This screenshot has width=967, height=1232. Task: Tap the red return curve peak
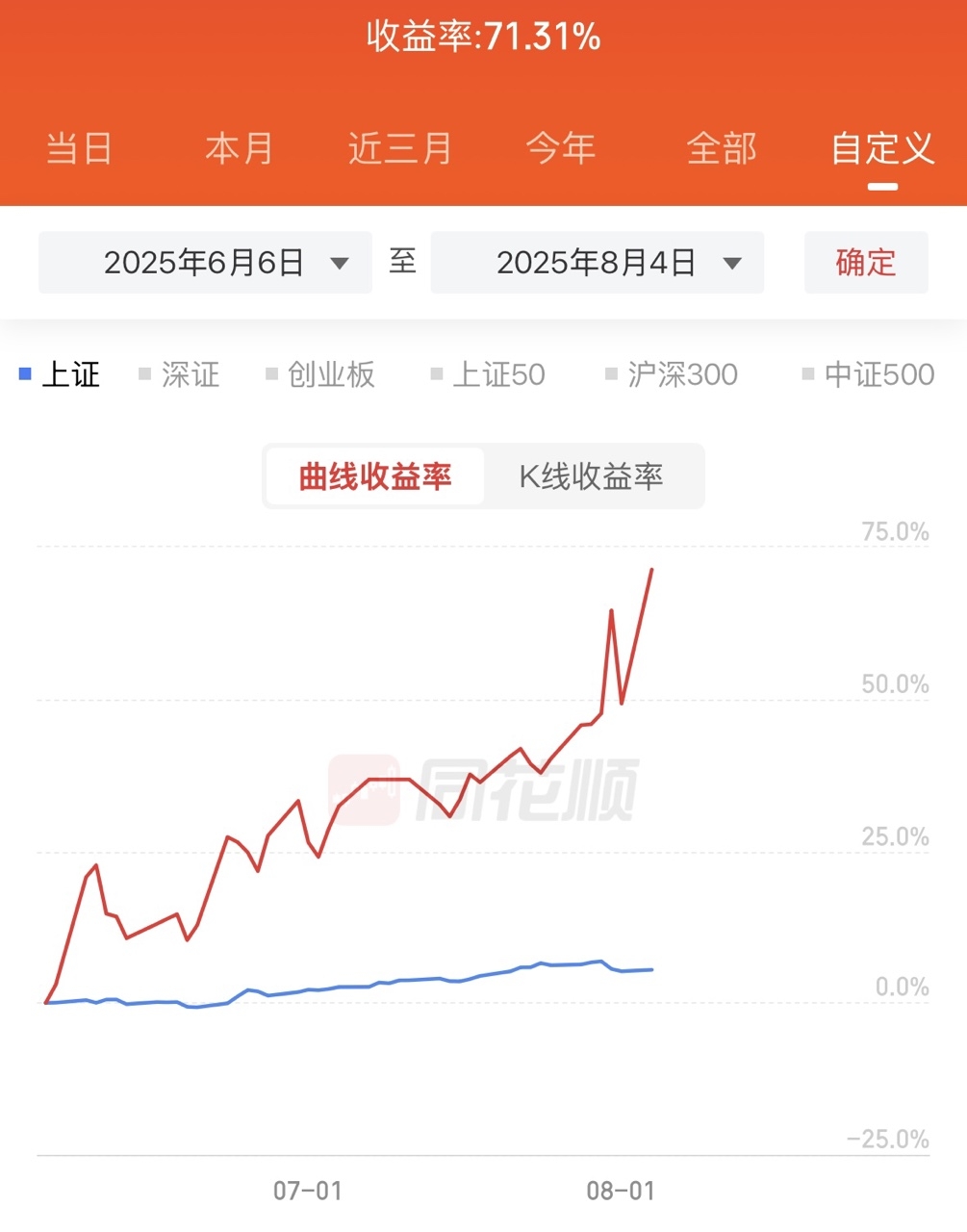click(x=652, y=570)
